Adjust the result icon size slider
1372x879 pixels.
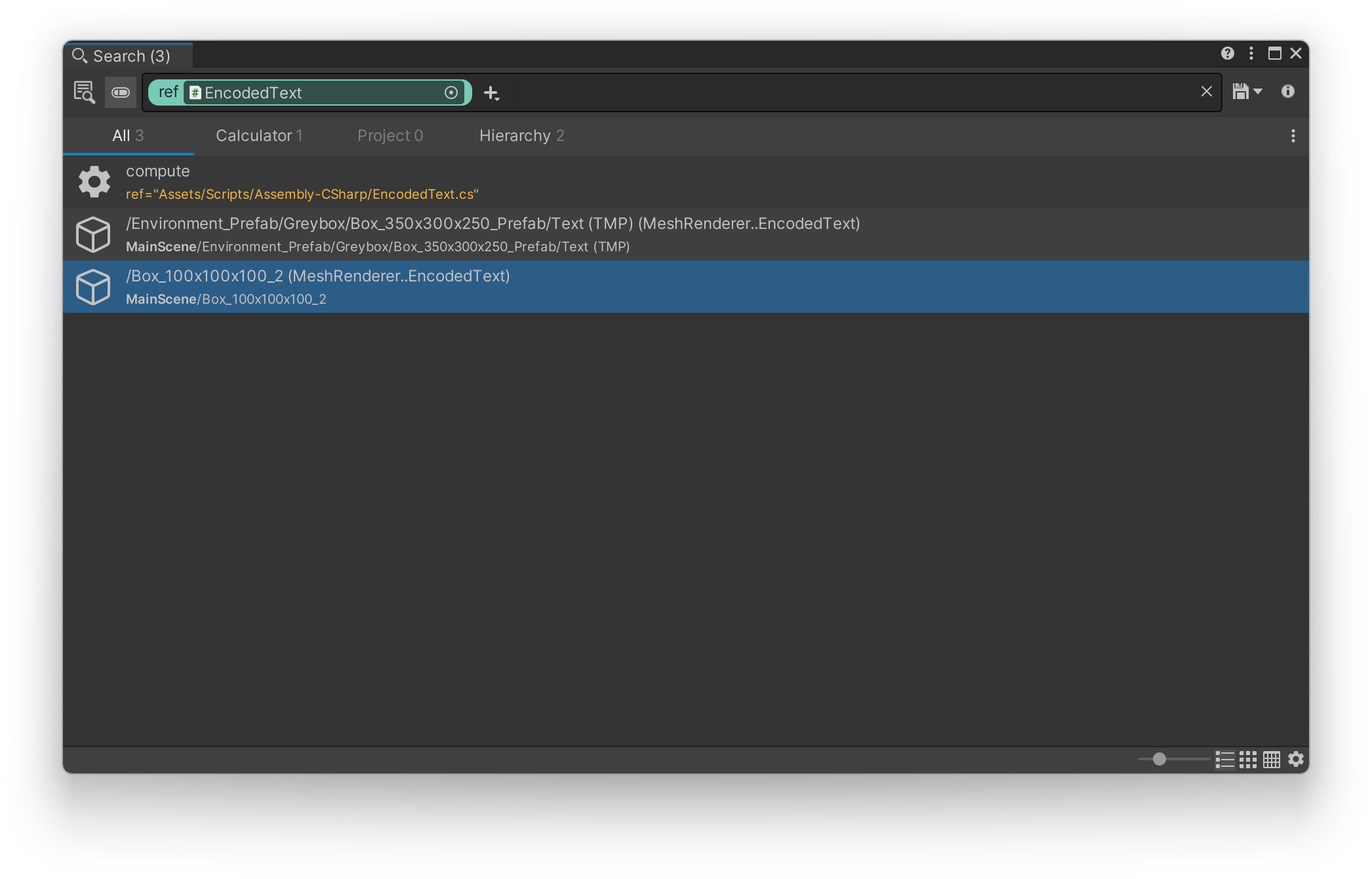coord(1160,760)
